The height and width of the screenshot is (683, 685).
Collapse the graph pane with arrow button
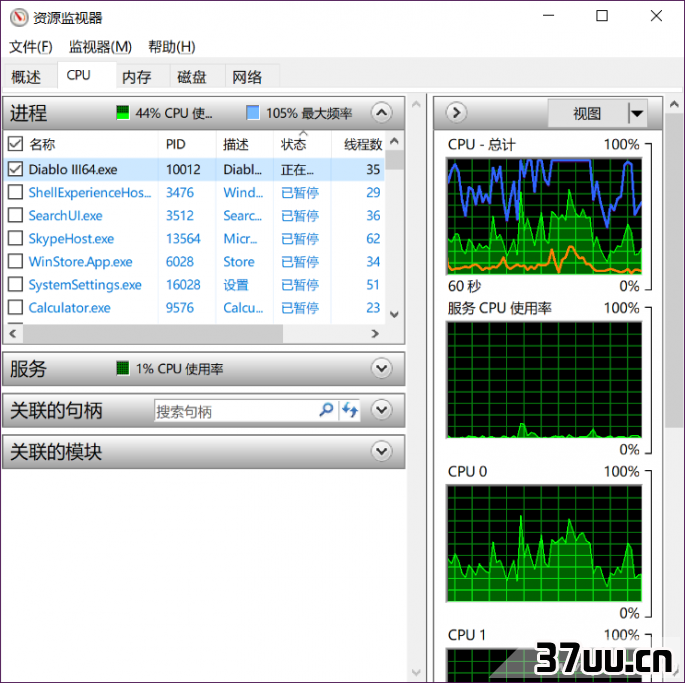456,113
